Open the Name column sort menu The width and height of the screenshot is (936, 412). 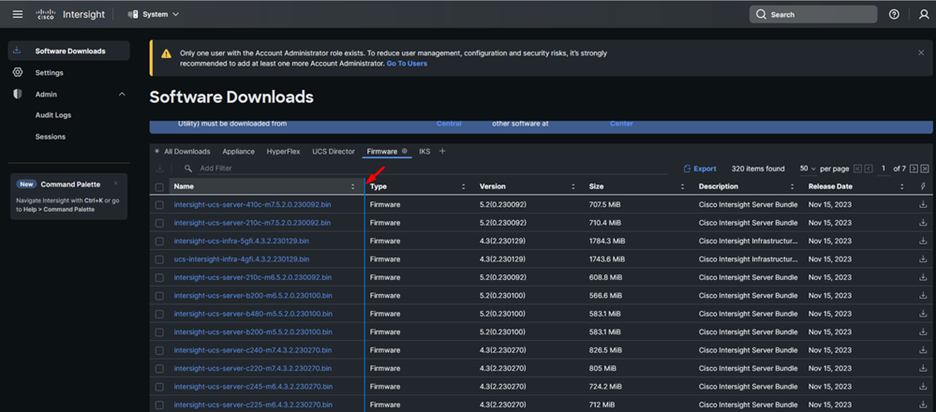353,187
